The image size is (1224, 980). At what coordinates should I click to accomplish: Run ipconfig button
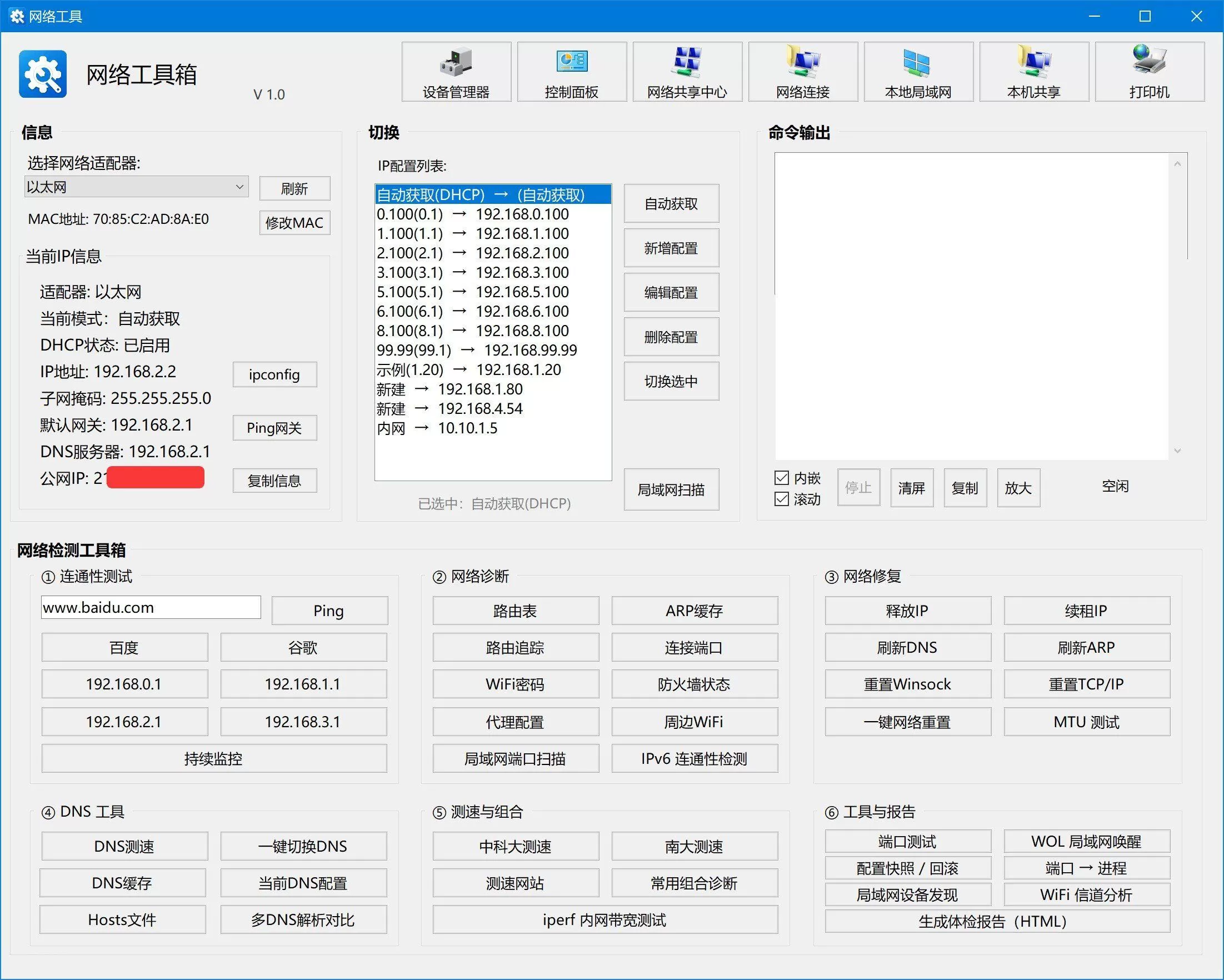pos(275,374)
